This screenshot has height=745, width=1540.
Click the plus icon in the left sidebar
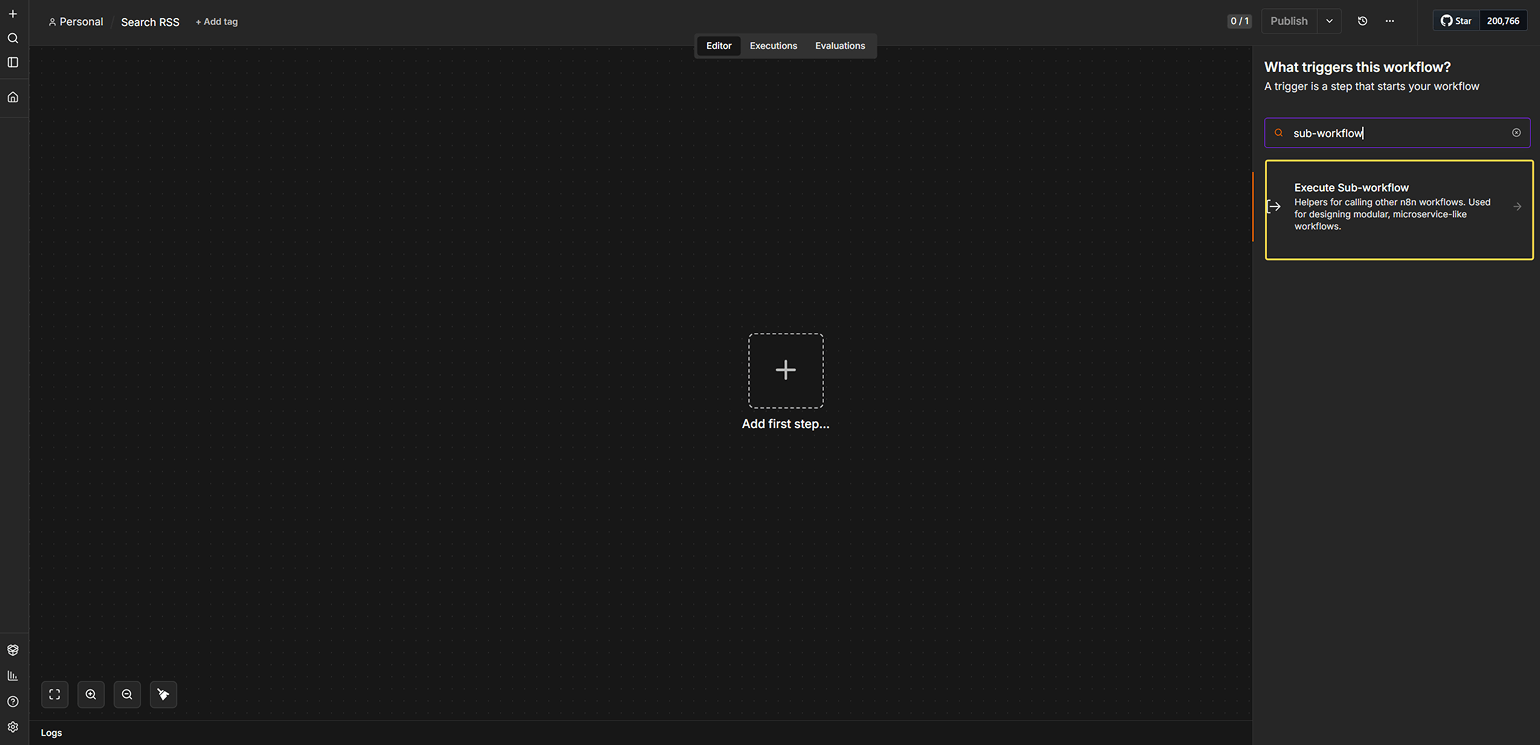pyautogui.click(x=13, y=14)
